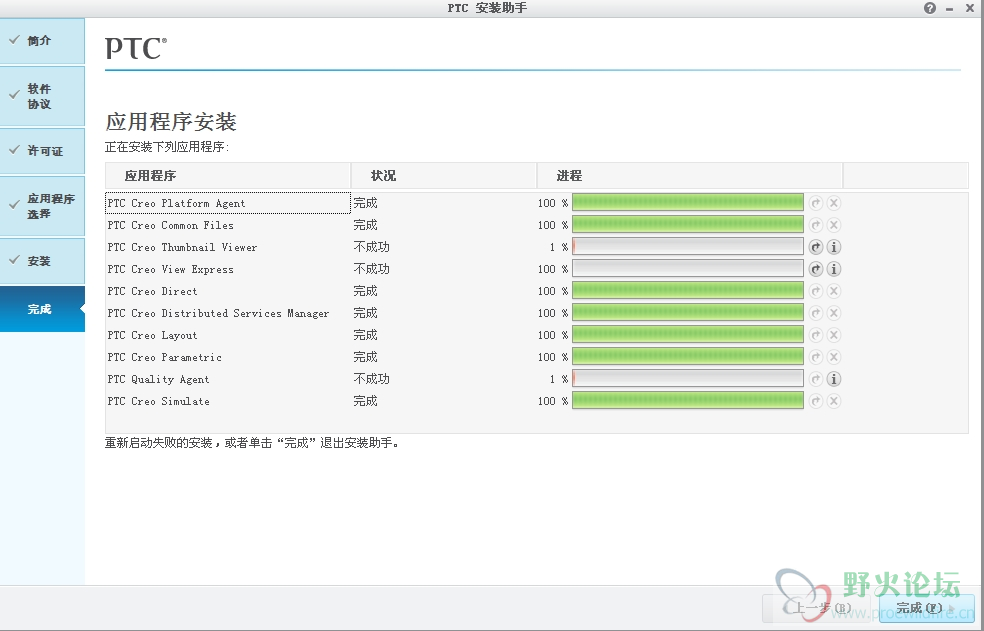Click 不成功 status for Creo View Express
This screenshot has height=631, width=984.
(x=372, y=269)
